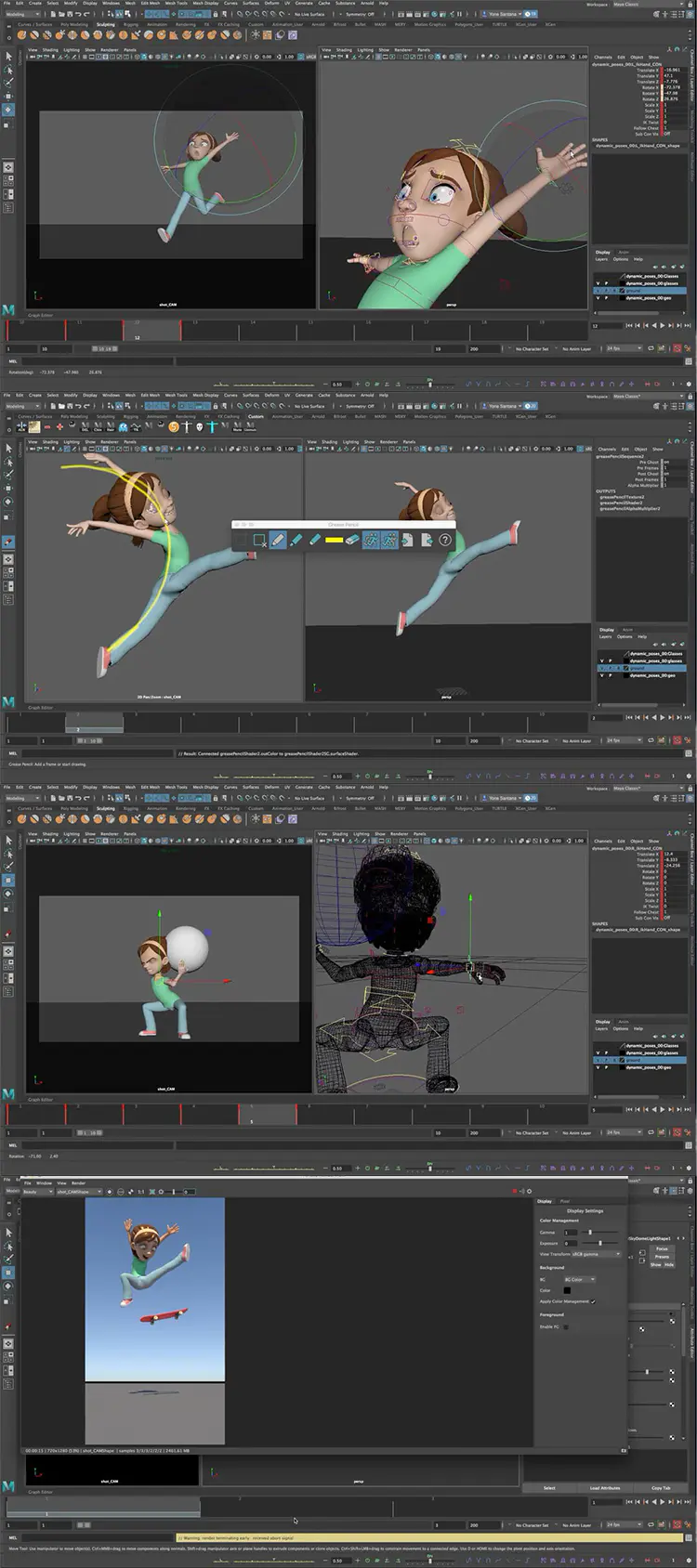Click the Gamma value field in Display Settings
Screen dimensions: 697x1568
tap(571, 1232)
